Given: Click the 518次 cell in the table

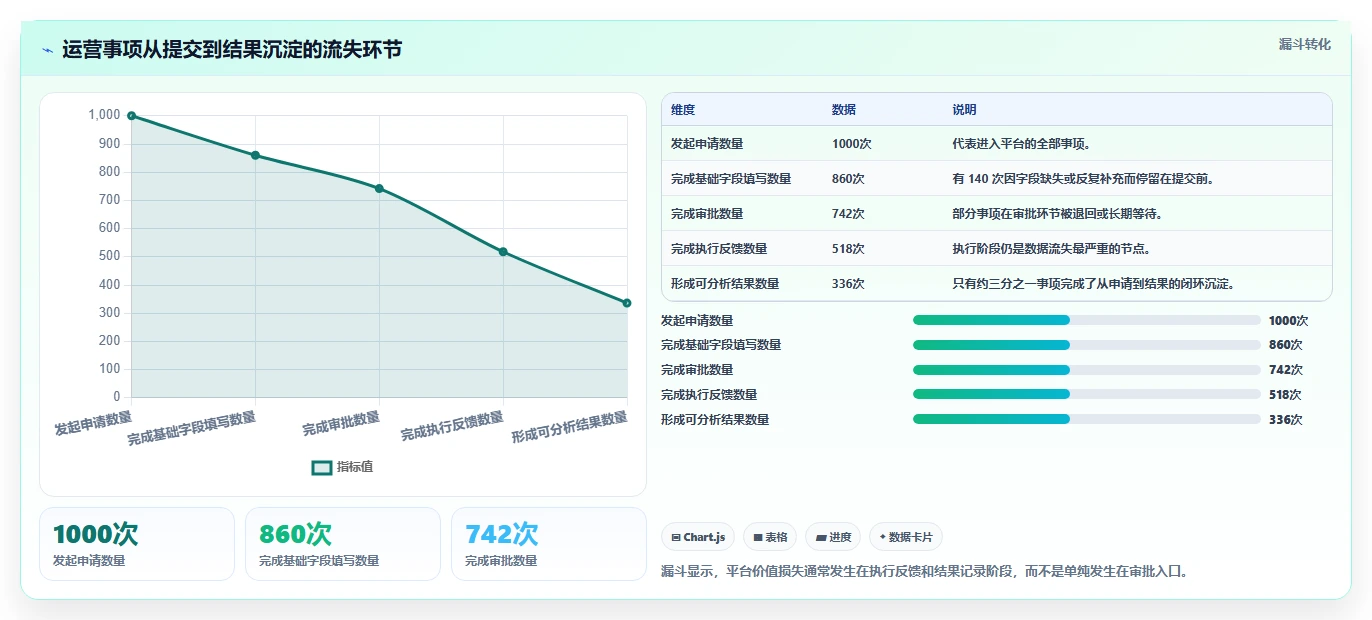Looking at the screenshot, I should click(x=848, y=249).
